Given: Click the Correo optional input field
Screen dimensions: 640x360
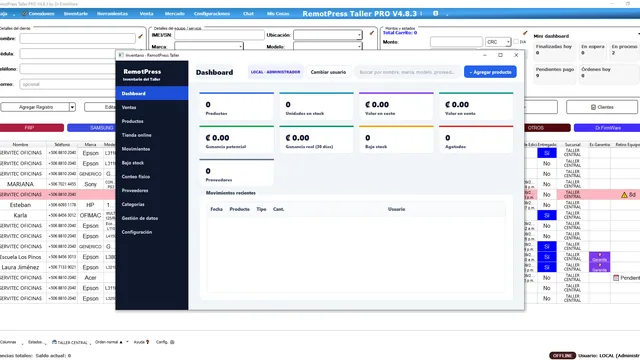Looking at the screenshot, I should (x=68, y=84).
